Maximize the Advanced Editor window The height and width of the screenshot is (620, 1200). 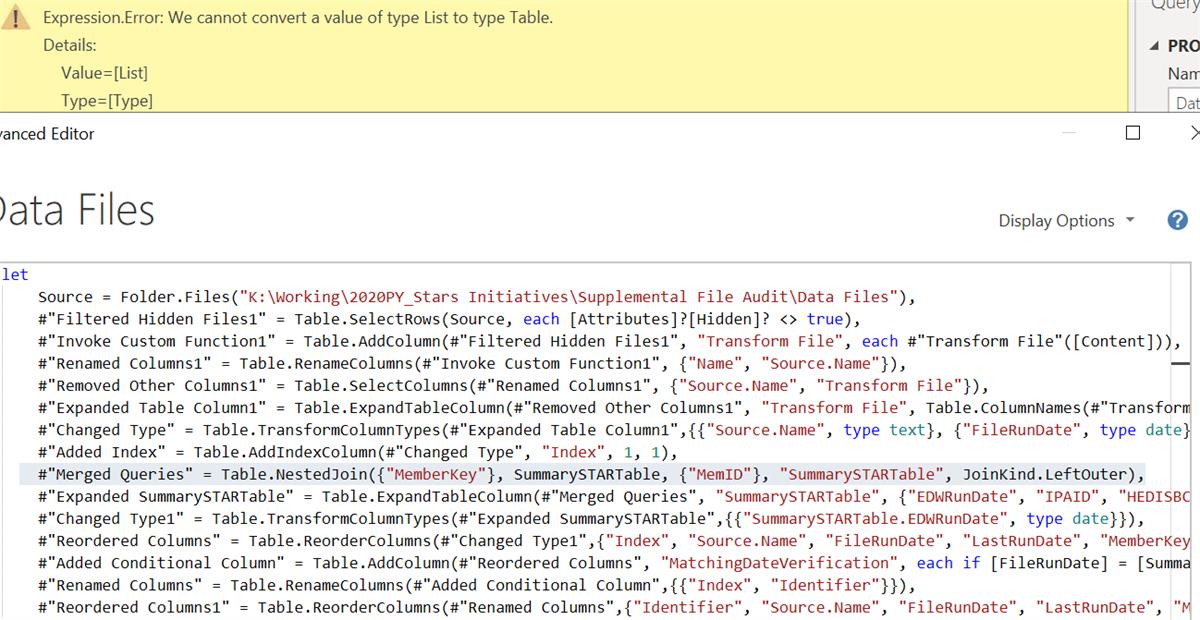(1132, 133)
